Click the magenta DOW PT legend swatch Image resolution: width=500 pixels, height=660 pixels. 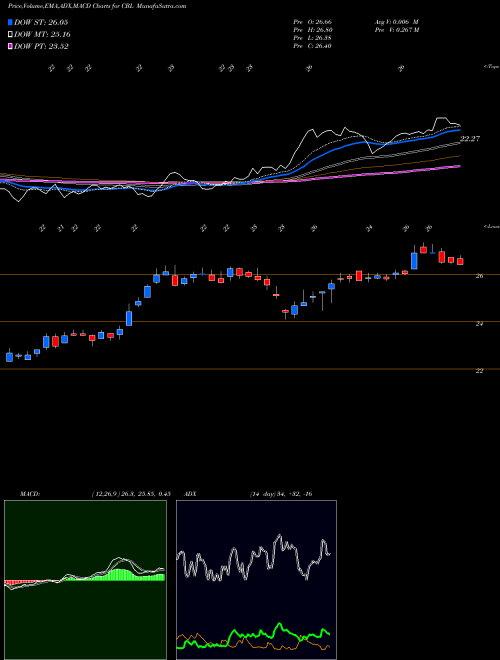pos(10,46)
